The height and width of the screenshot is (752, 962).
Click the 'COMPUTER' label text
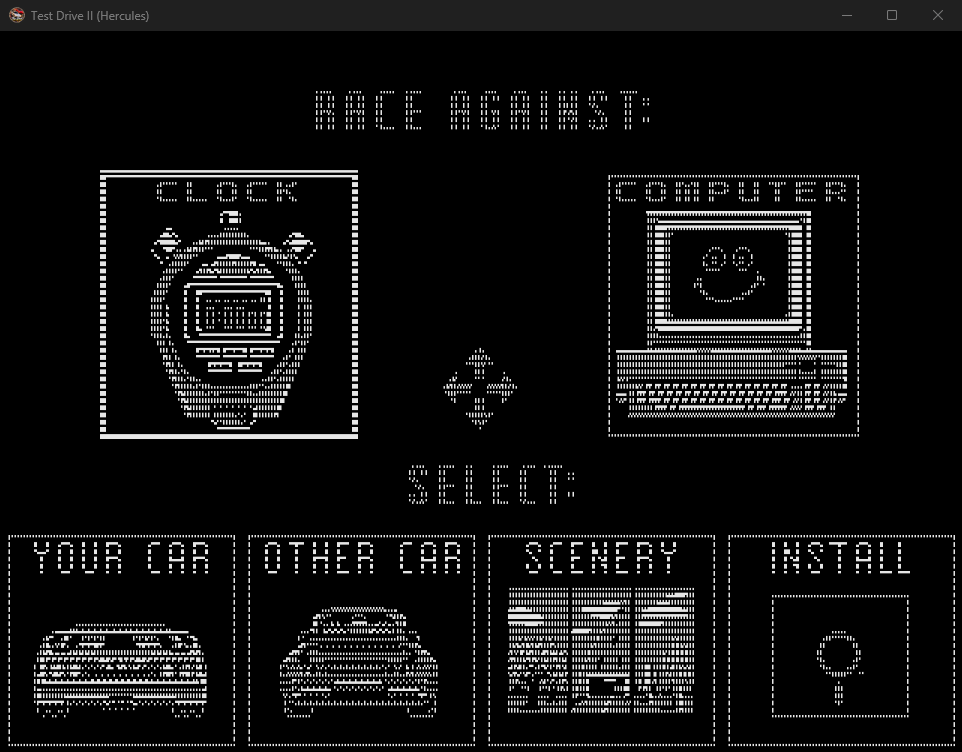(x=731, y=192)
